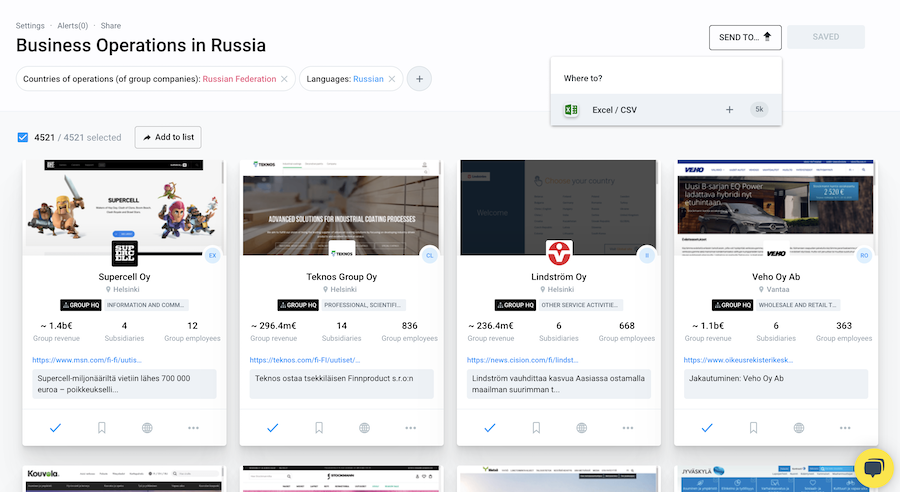Add a new filter with the plus button
The height and width of the screenshot is (492, 900).
[419, 79]
